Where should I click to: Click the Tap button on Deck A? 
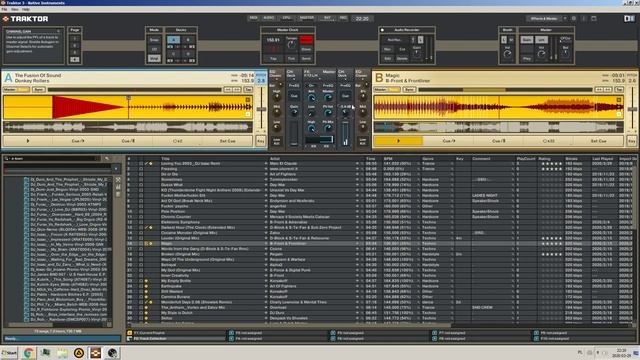[x=248, y=89]
